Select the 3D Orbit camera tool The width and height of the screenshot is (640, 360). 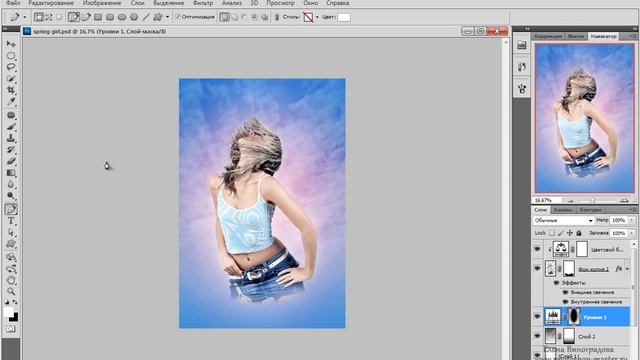point(11,269)
